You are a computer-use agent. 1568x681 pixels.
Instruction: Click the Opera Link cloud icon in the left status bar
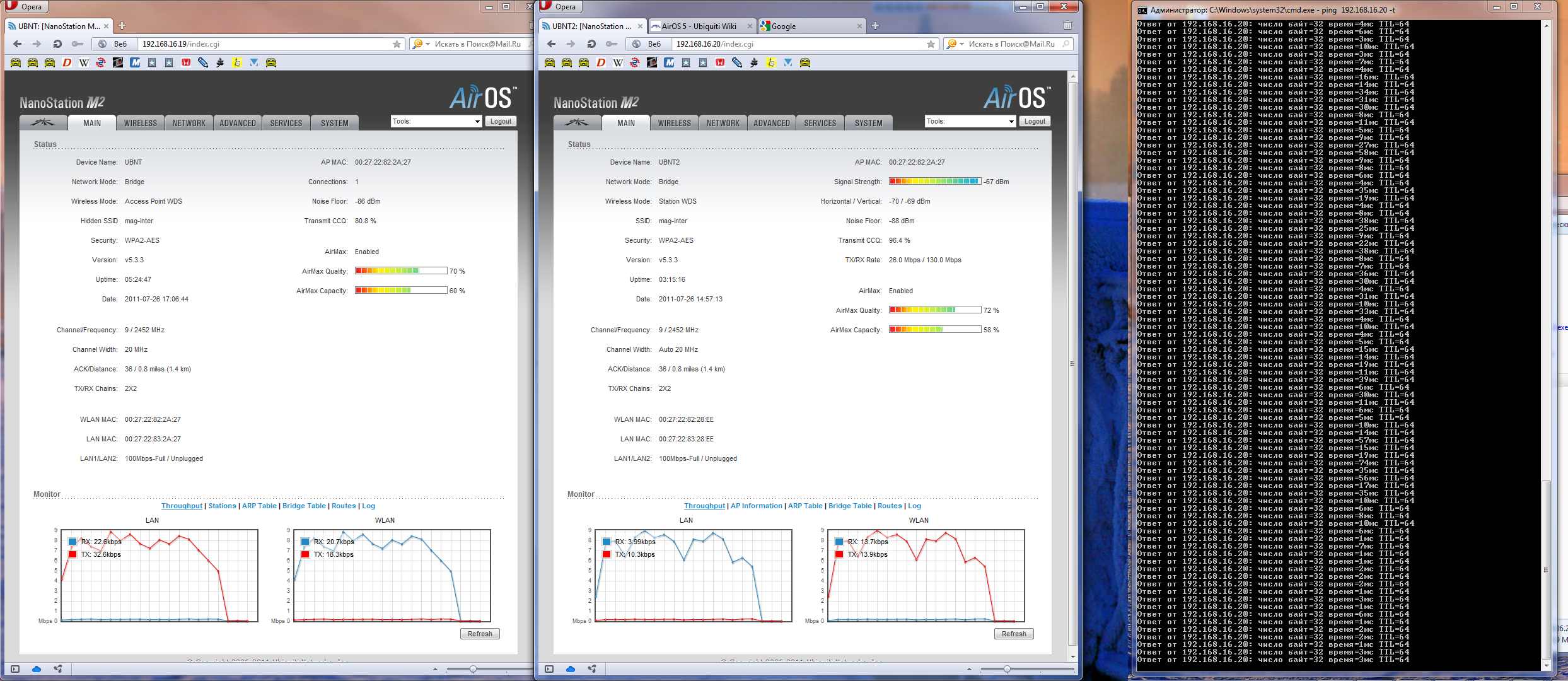click(x=37, y=669)
